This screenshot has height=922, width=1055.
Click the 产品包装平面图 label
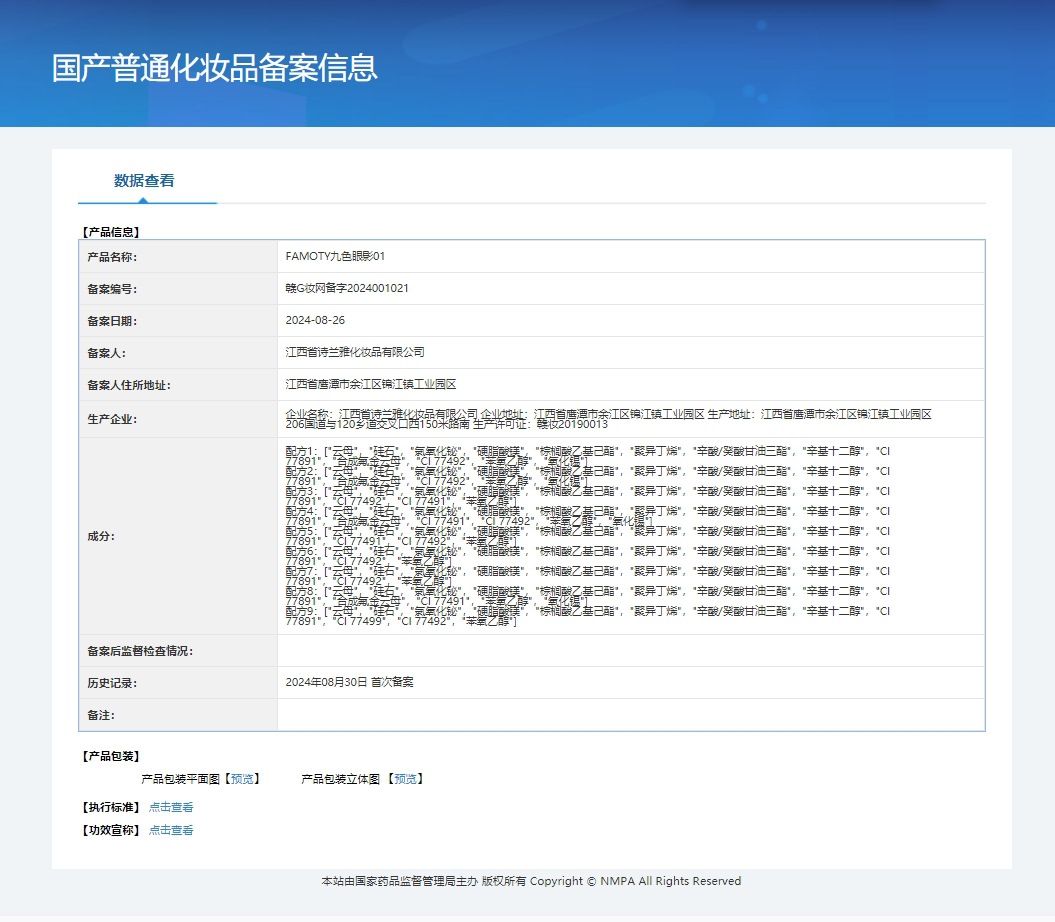(x=180, y=779)
